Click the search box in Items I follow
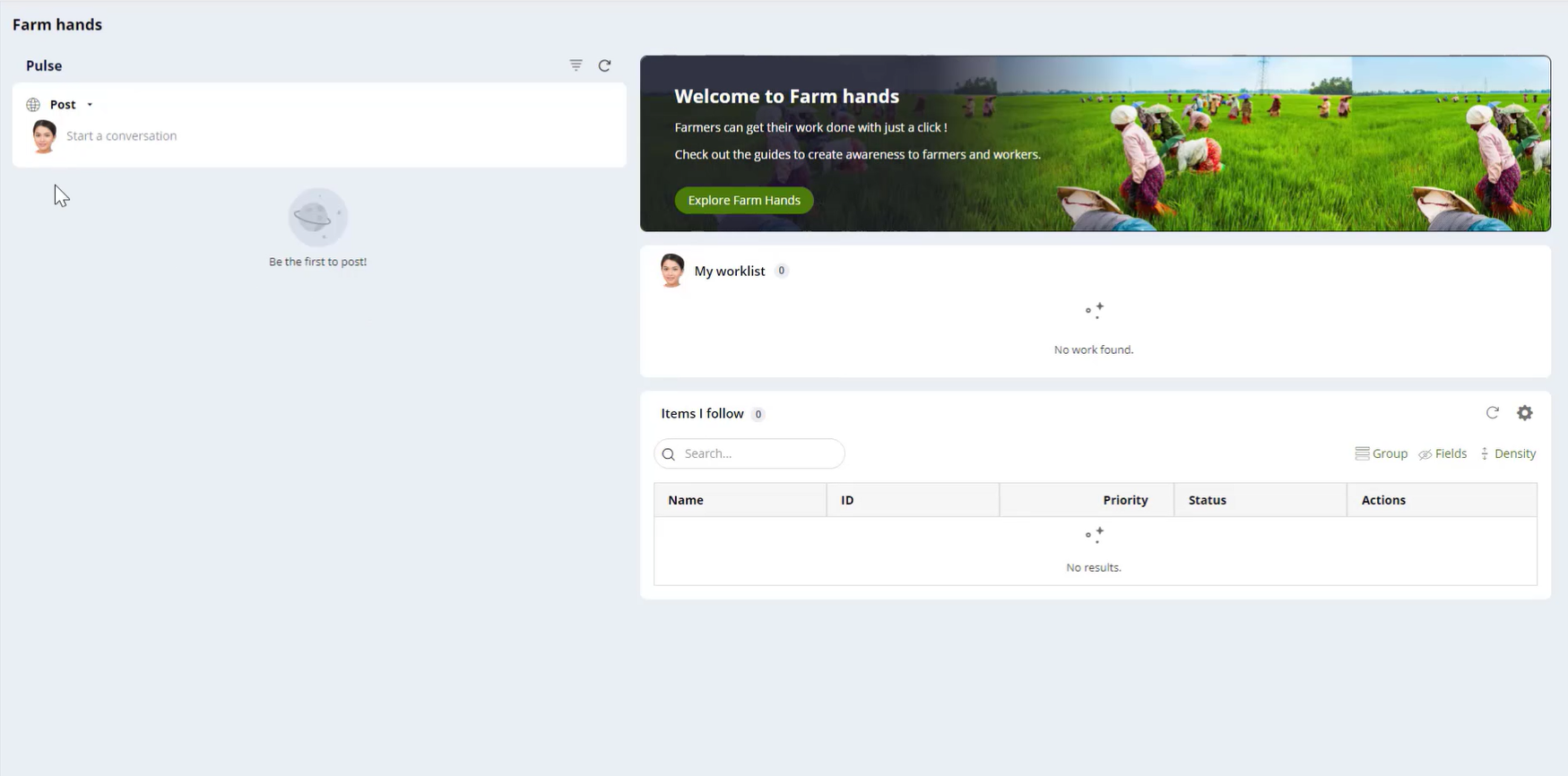 coord(749,453)
